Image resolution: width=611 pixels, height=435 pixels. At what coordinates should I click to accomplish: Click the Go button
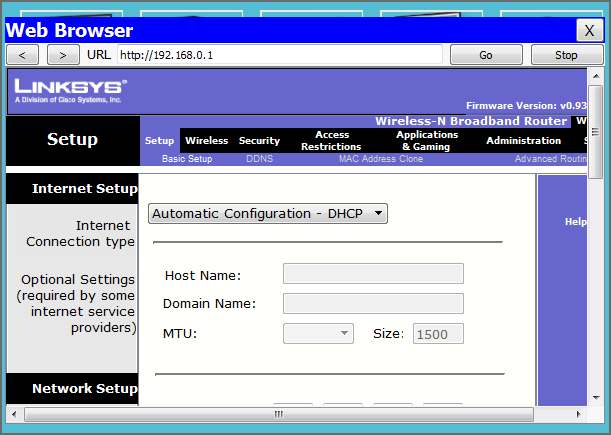coord(486,55)
